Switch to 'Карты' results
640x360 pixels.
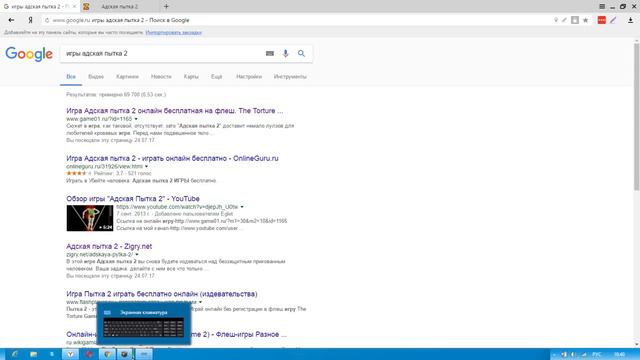point(191,77)
